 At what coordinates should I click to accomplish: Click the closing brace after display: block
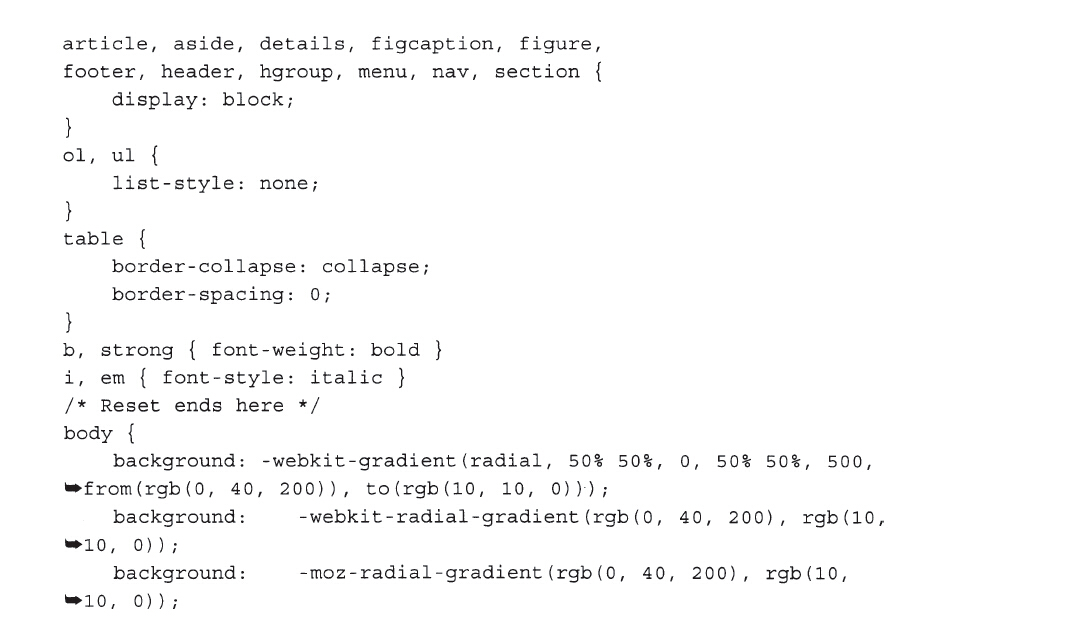pyautogui.click(x=68, y=127)
